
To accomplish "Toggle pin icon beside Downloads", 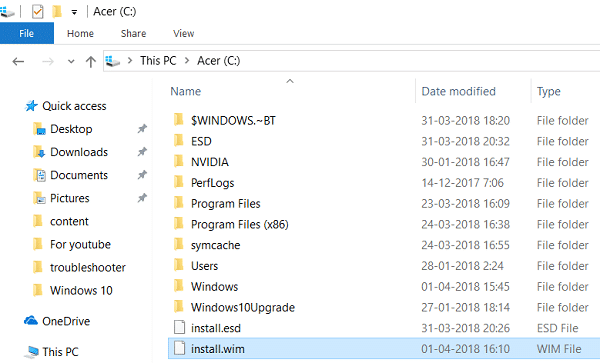I will pos(142,152).
